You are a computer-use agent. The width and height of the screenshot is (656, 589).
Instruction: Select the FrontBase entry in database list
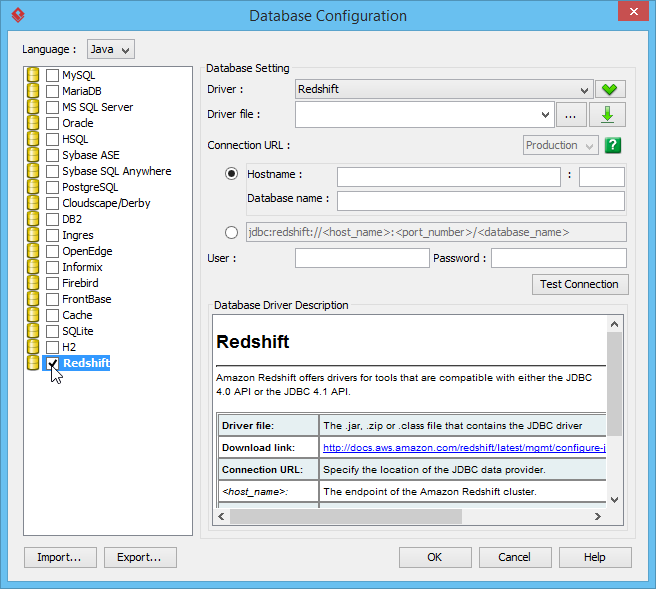[87, 299]
